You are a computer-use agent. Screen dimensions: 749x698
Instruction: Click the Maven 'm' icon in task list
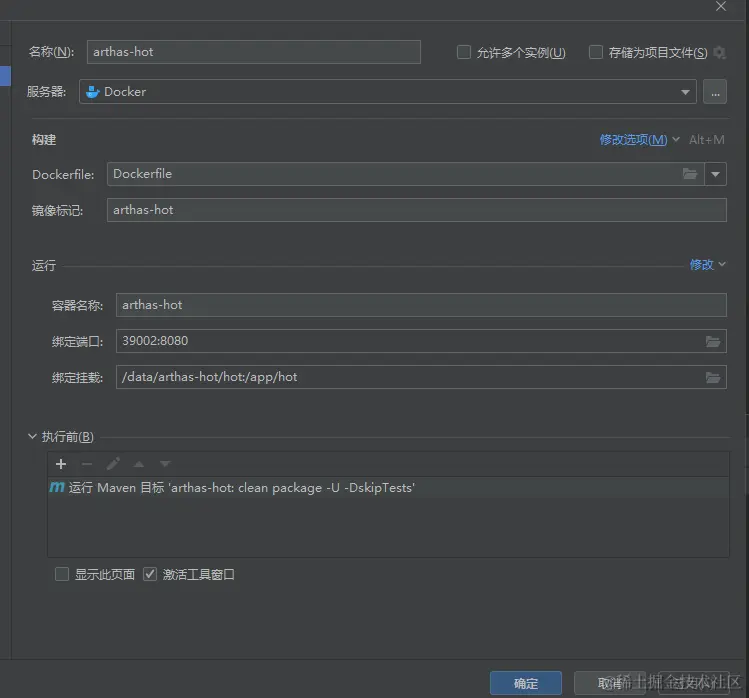click(57, 487)
